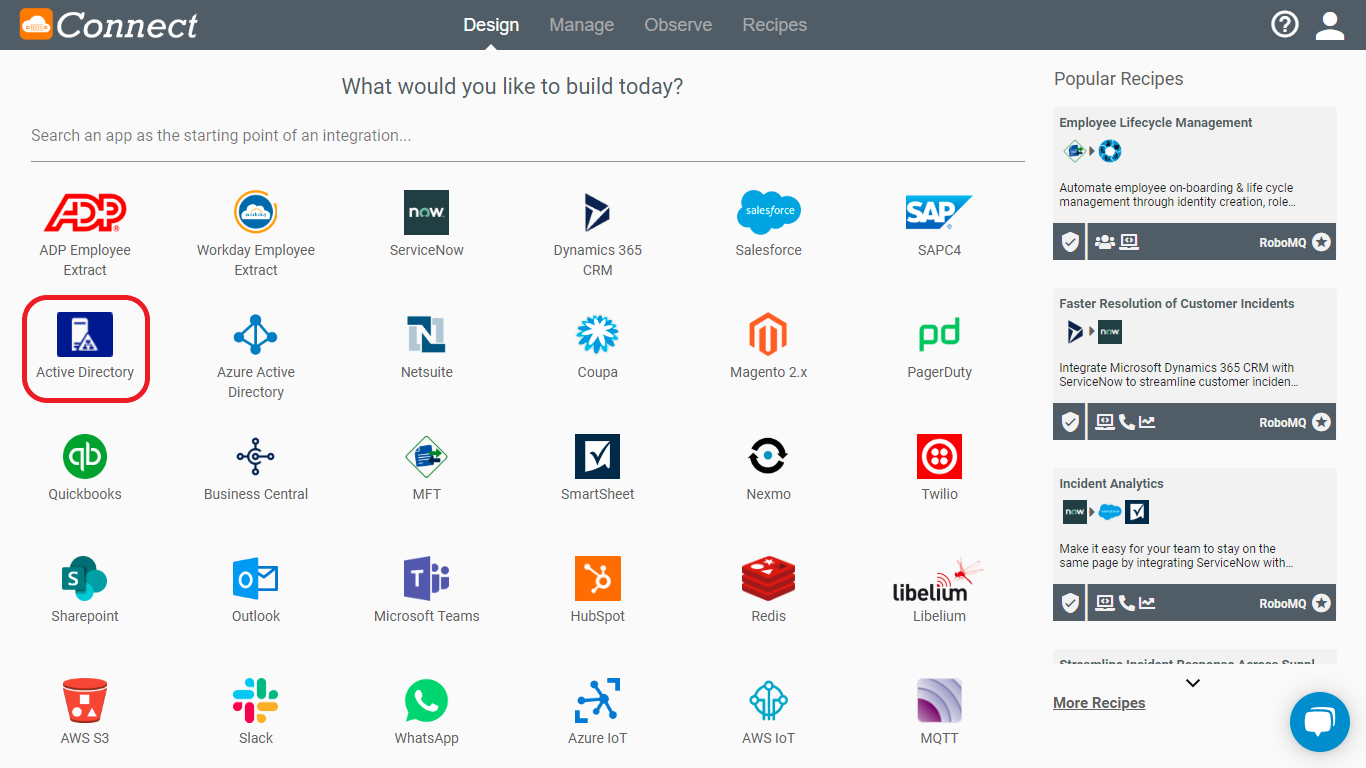Click chart icon on Incident Analytics recipe
This screenshot has height=768, width=1366.
(1147, 603)
